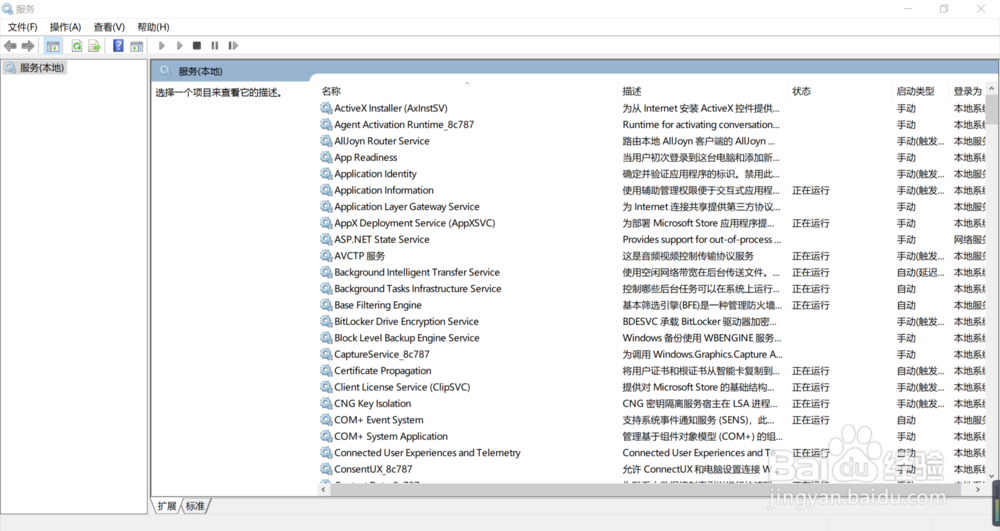Click the 正在运行 status of Base Filtering Engine
Screen dimensions: 1000x531
811,305
